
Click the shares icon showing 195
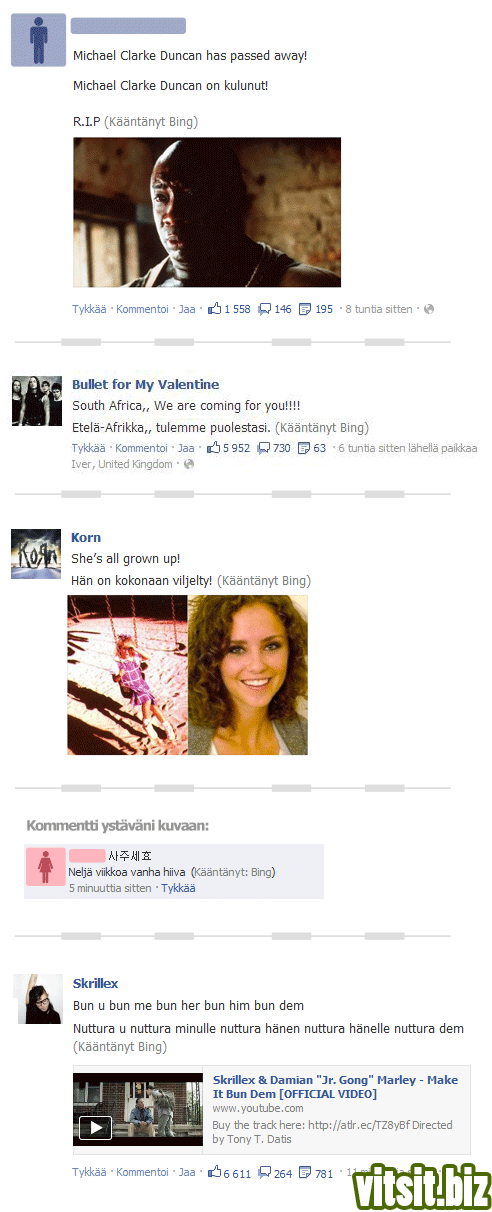coord(305,309)
